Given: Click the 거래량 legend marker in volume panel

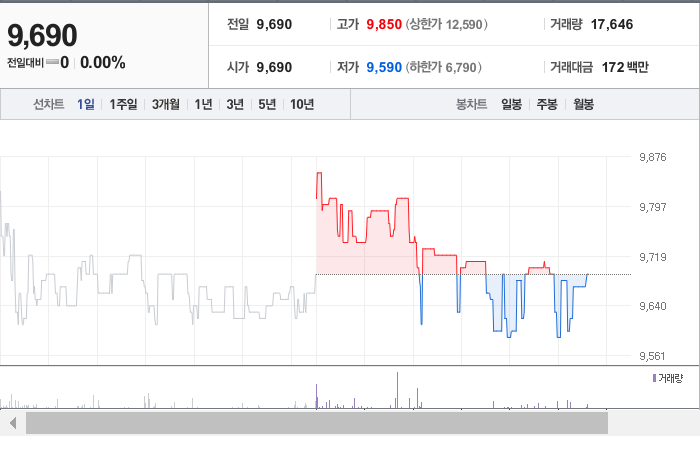Looking at the screenshot, I should click(654, 378).
